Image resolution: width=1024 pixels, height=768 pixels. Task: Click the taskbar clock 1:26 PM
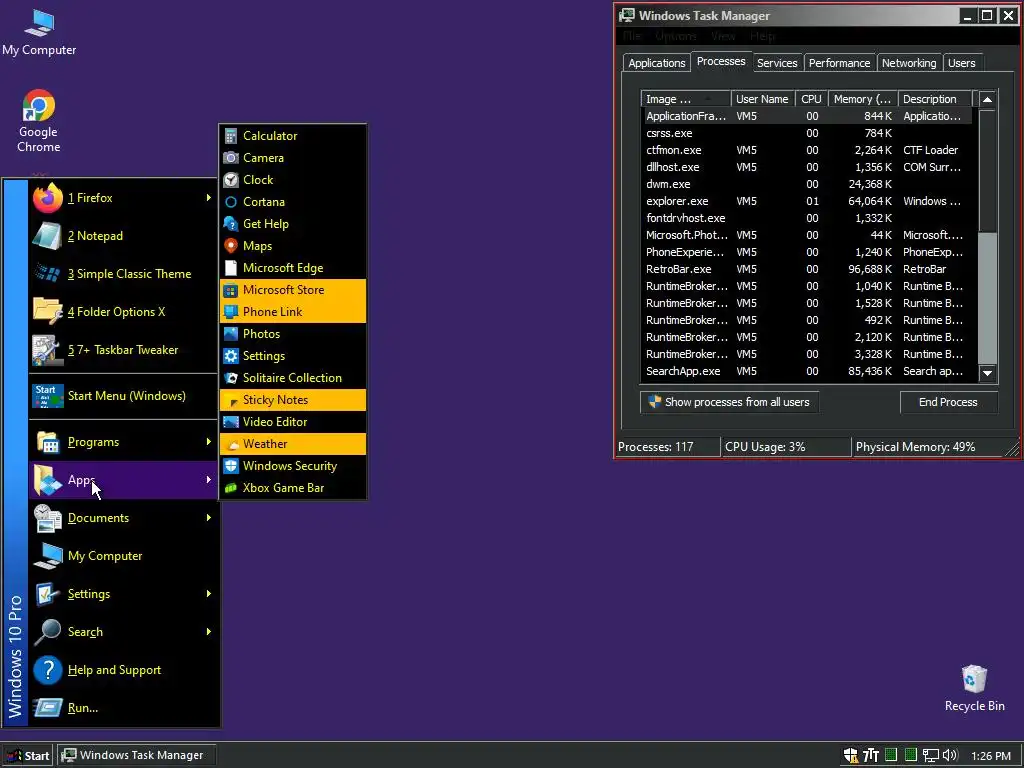click(991, 756)
